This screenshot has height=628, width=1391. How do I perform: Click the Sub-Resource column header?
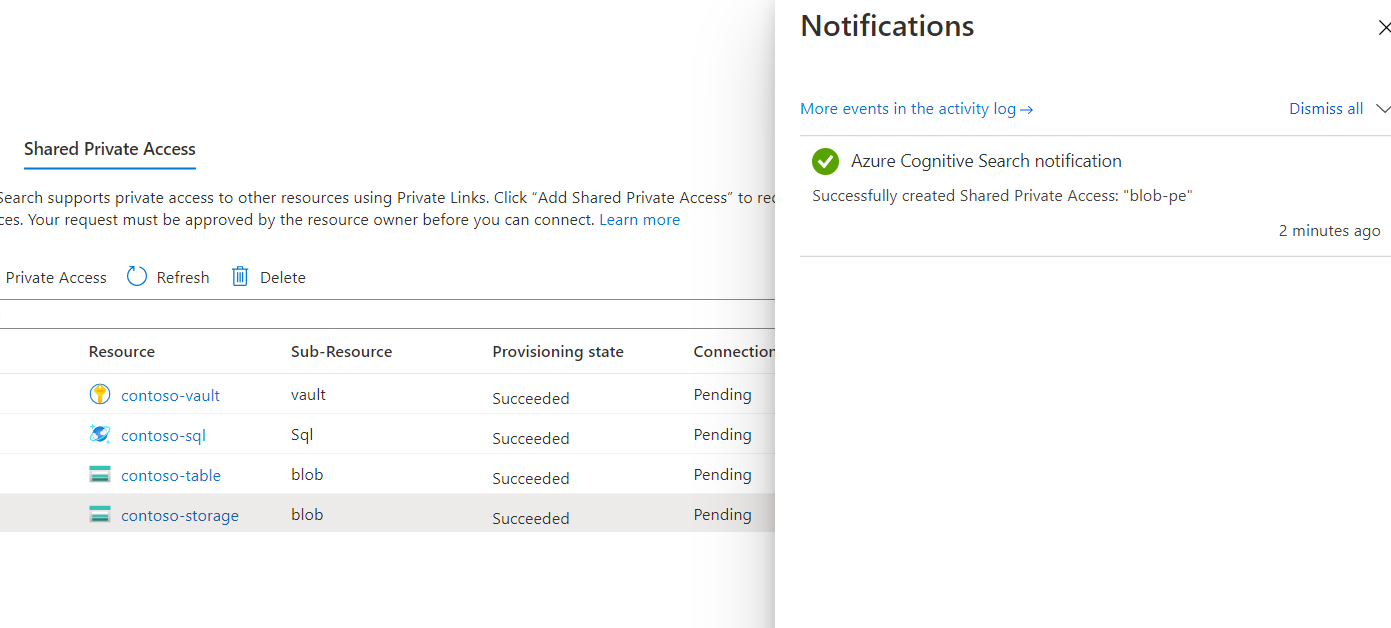341,352
